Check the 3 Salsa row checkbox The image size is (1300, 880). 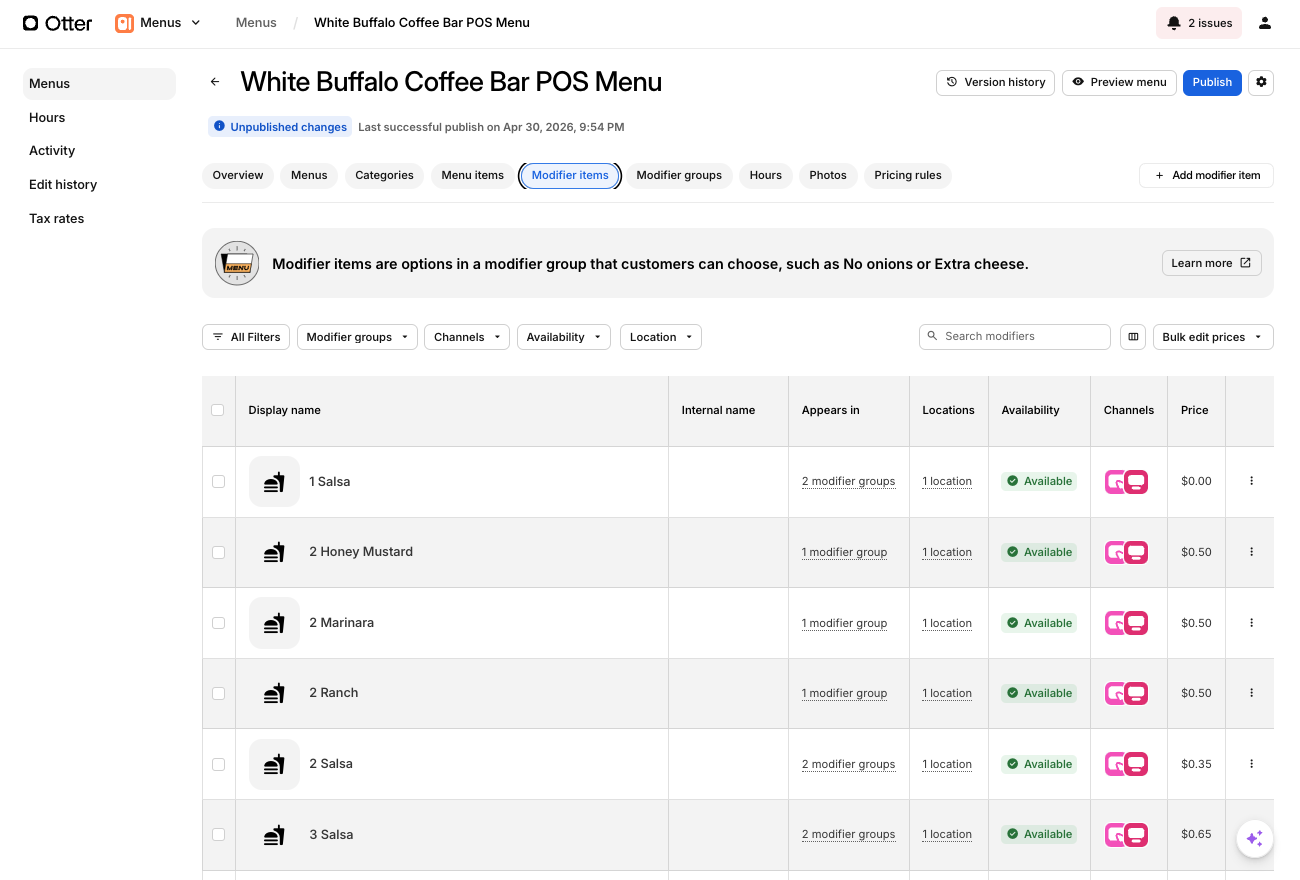tap(218, 834)
